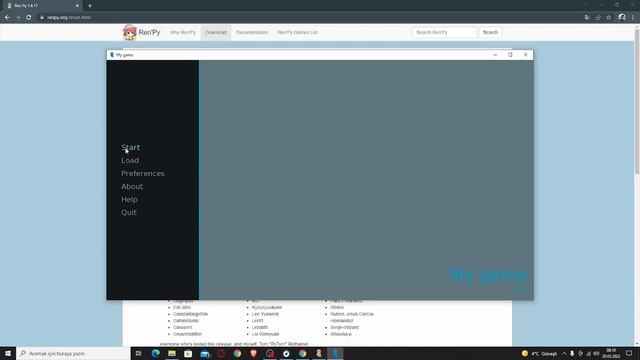Click the Ren'Py logo on the website
The height and width of the screenshot is (360, 640).
[x=141, y=32]
